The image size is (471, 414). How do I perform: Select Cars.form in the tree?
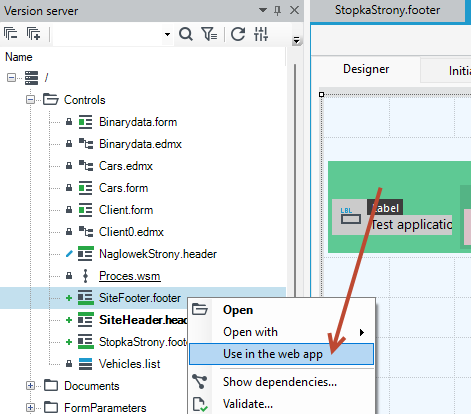pos(123,188)
